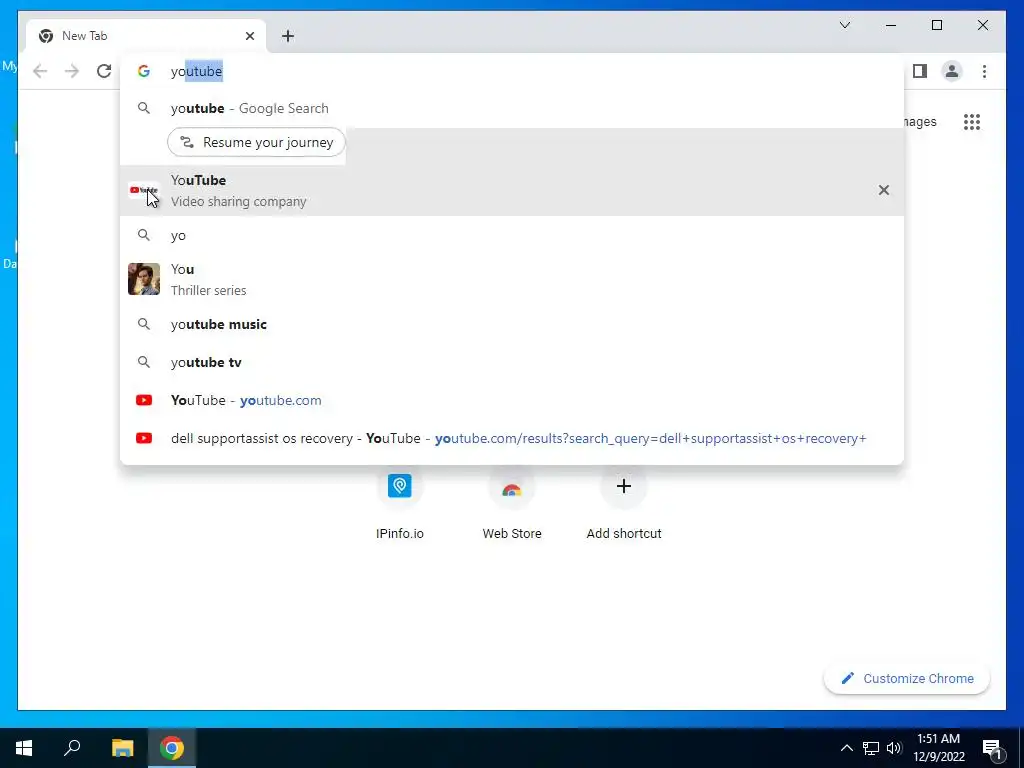Click the back navigation arrow
This screenshot has height=768, width=1024.
(x=40, y=71)
